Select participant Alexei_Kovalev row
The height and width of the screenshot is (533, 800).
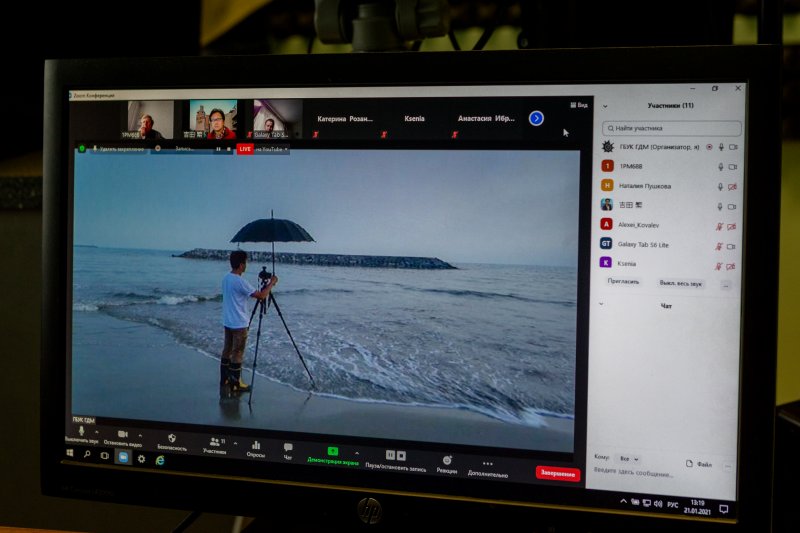668,225
